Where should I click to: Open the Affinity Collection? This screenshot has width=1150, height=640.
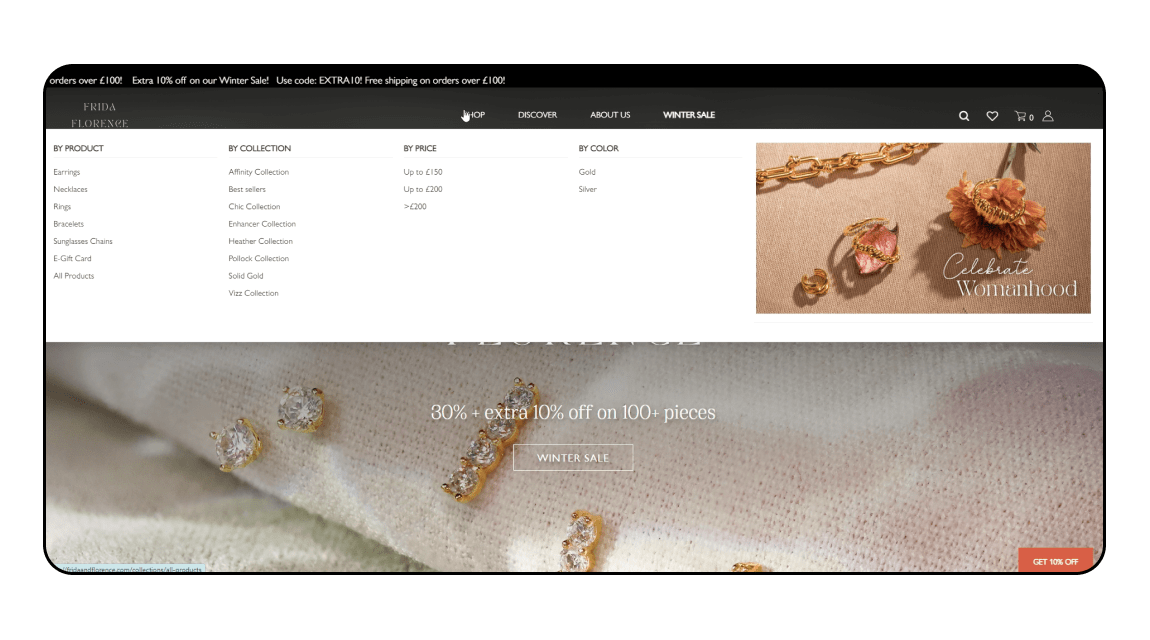tap(259, 172)
